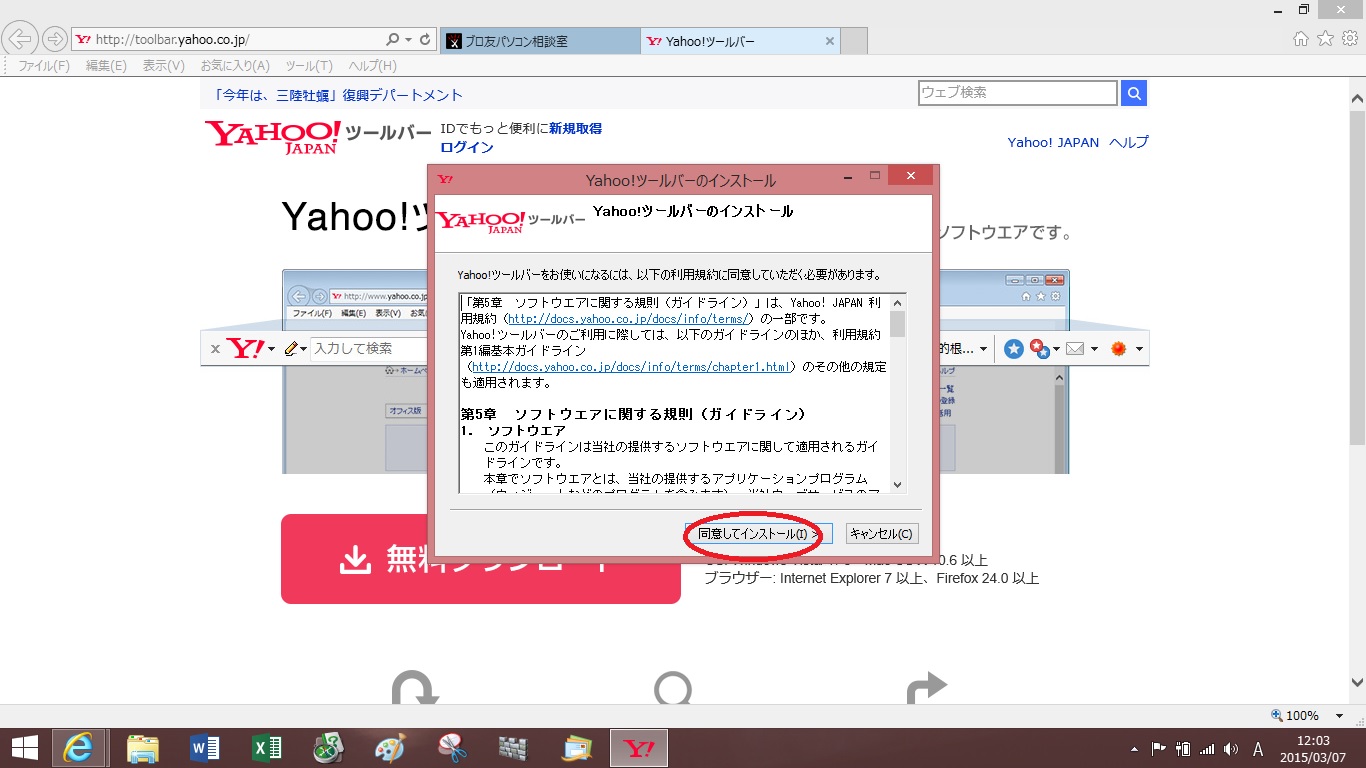This screenshot has width=1366, height=768.
Task: Open the お気に入り(A) menu
Action: (235, 66)
